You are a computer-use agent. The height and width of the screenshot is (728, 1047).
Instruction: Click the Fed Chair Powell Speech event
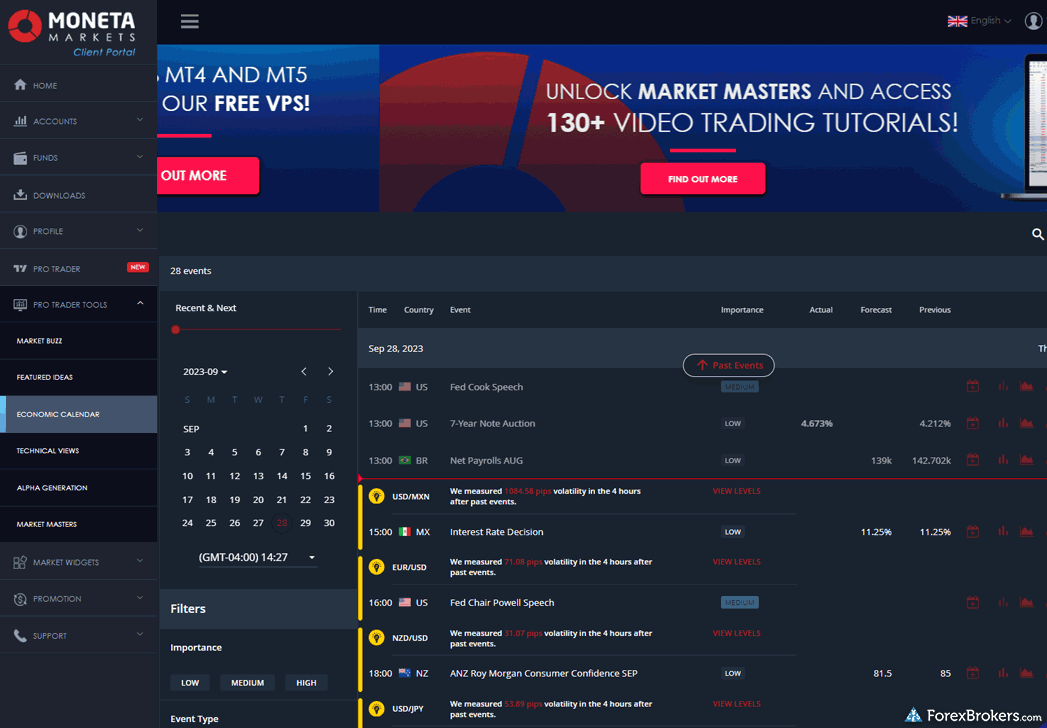pyautogui.click(x=502, y=602)
